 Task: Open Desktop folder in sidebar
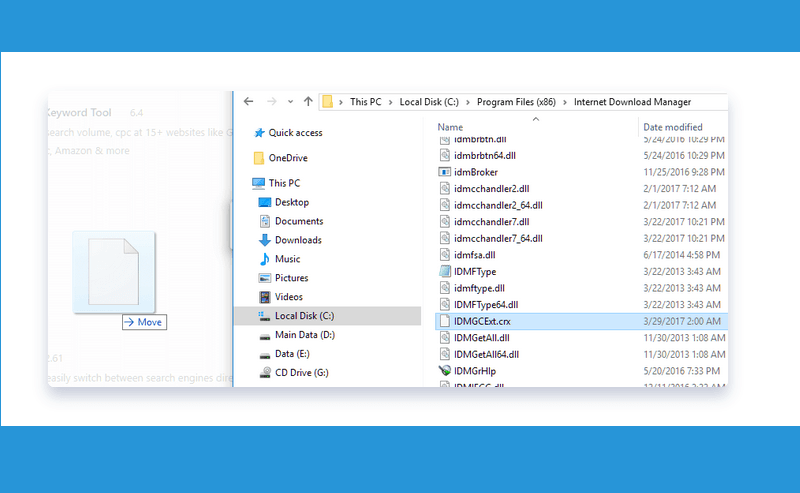coord(292,202)
